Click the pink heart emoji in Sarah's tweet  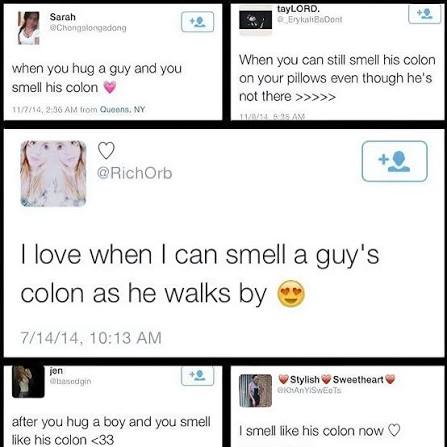(110, 87)
